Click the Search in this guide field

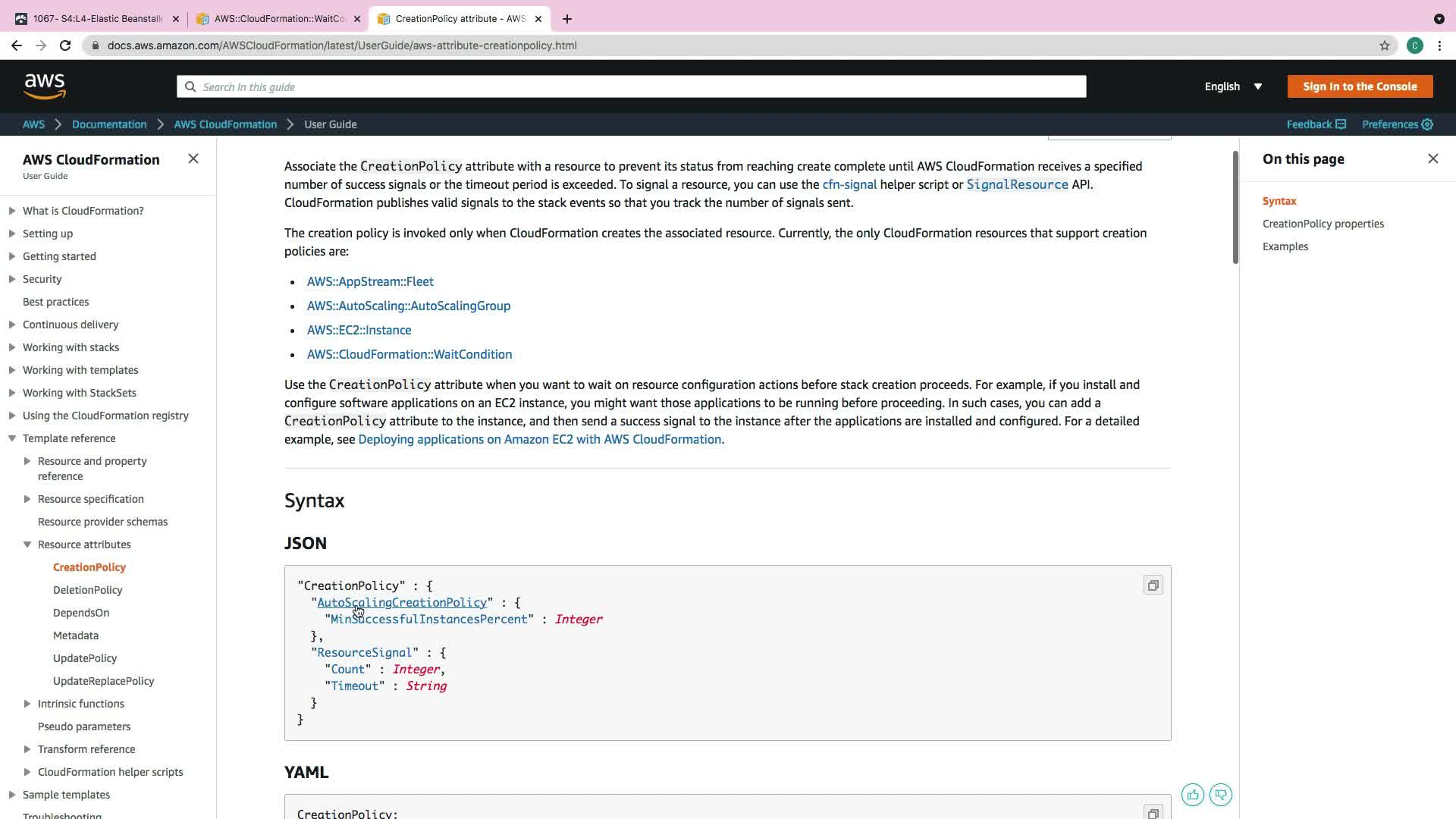tap(631, 86)
